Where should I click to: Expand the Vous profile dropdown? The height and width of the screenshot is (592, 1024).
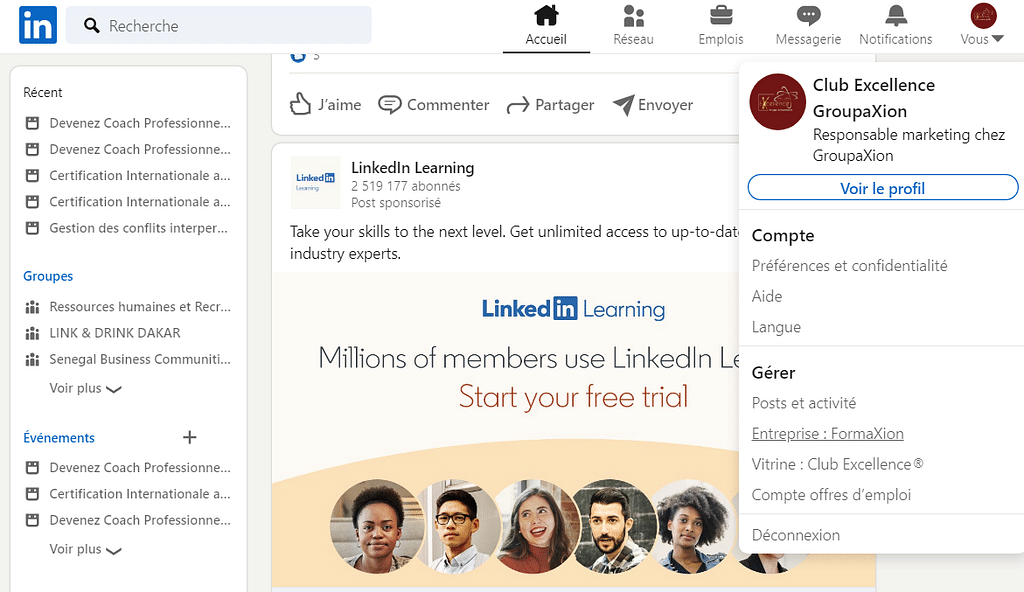pyautogui.click(x=983, y=26)
